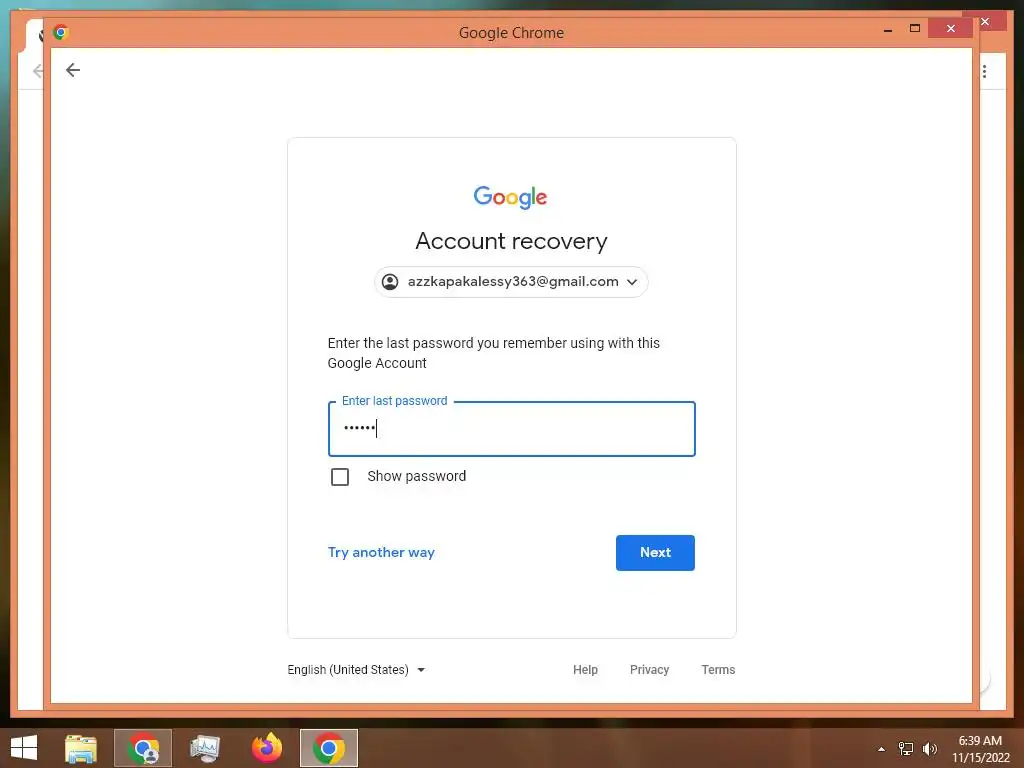The height and width of the screenshot is (768, 1024).
Task: Open the network status tray icon
Action: (906, 749)
